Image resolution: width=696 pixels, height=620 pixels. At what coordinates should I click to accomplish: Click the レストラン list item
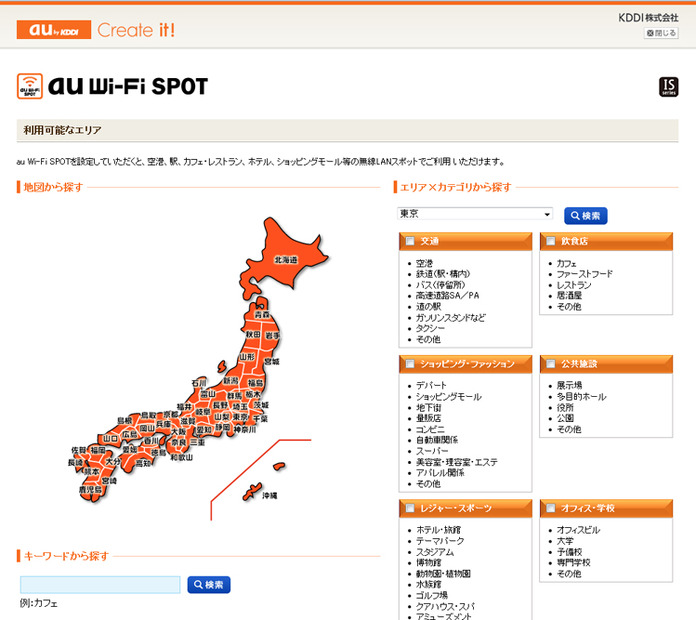click(574, 285)
